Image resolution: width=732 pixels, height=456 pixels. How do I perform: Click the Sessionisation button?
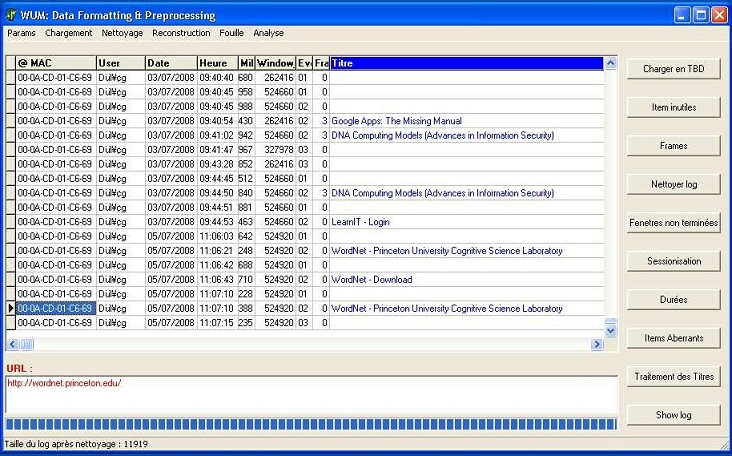[x=673, y=261]
